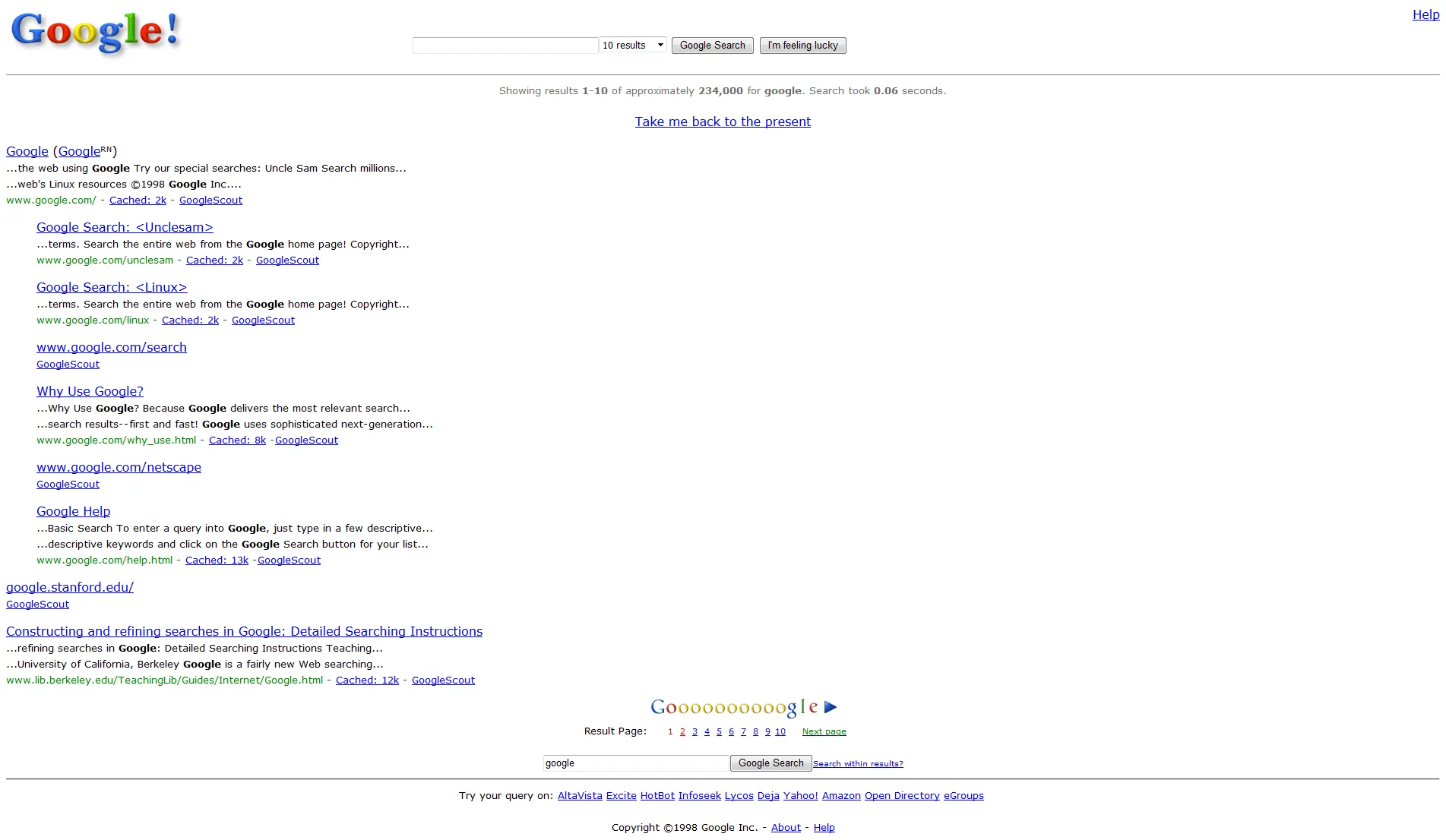Viewport: 1446px width, 840px height.
Task: Go to result page 8
Action: [x=755, y=731]
